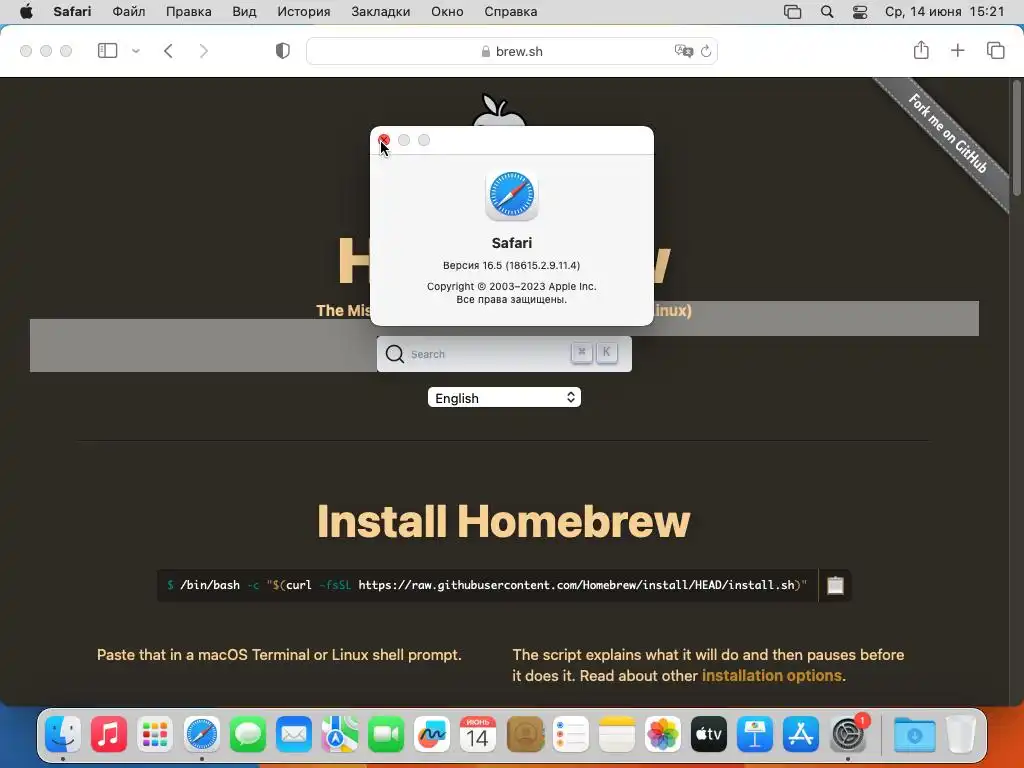The height and width of the screenshot is (768, 1024).
Task: Launch Music from the Dock
Action: pyautogui.click(x=109, y=734)
